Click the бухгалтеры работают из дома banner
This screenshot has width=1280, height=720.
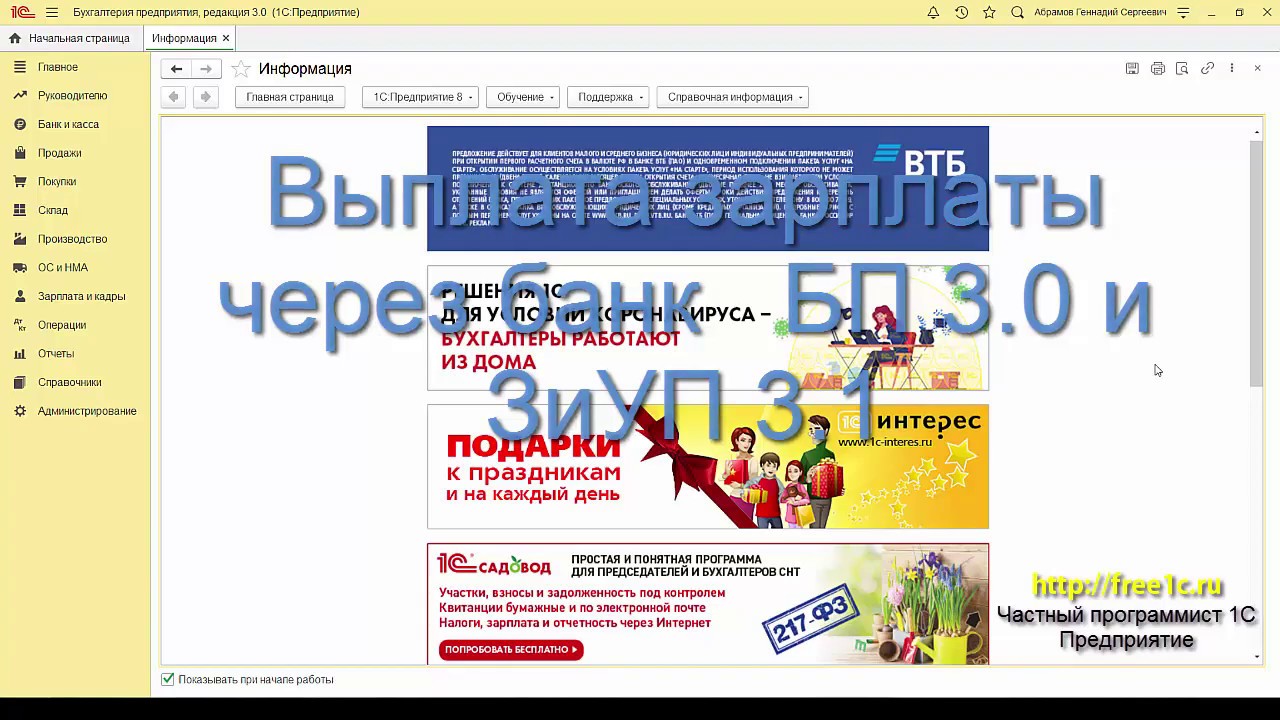(708, 327)
